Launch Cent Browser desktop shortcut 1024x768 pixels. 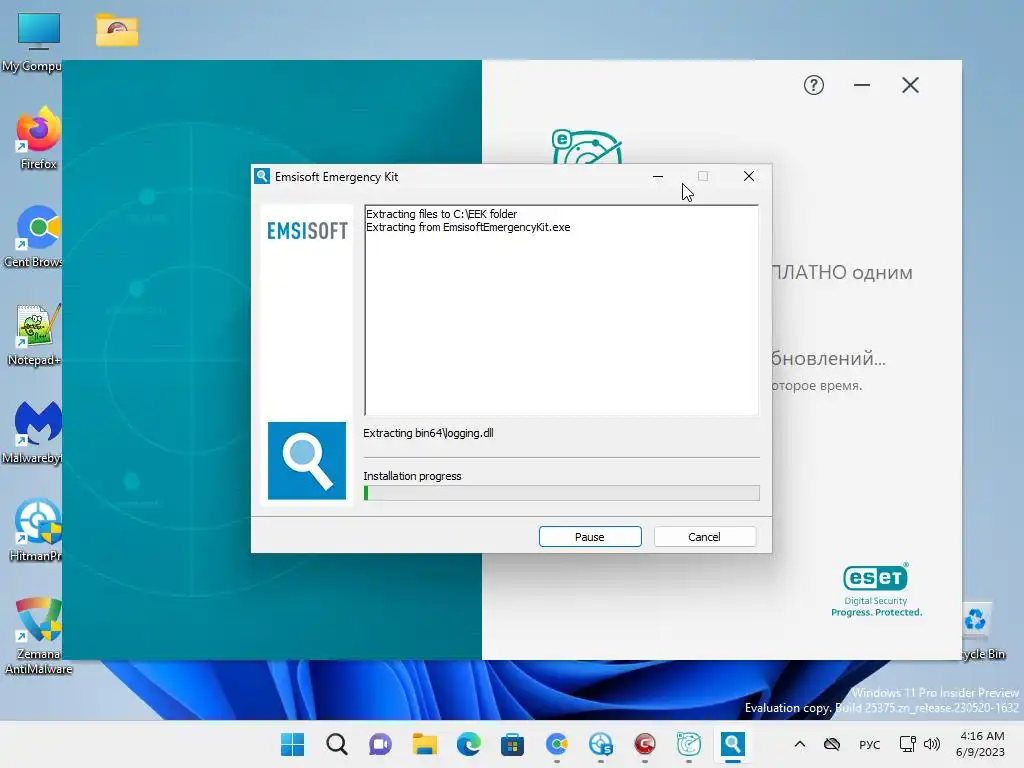tap(34, 236)
